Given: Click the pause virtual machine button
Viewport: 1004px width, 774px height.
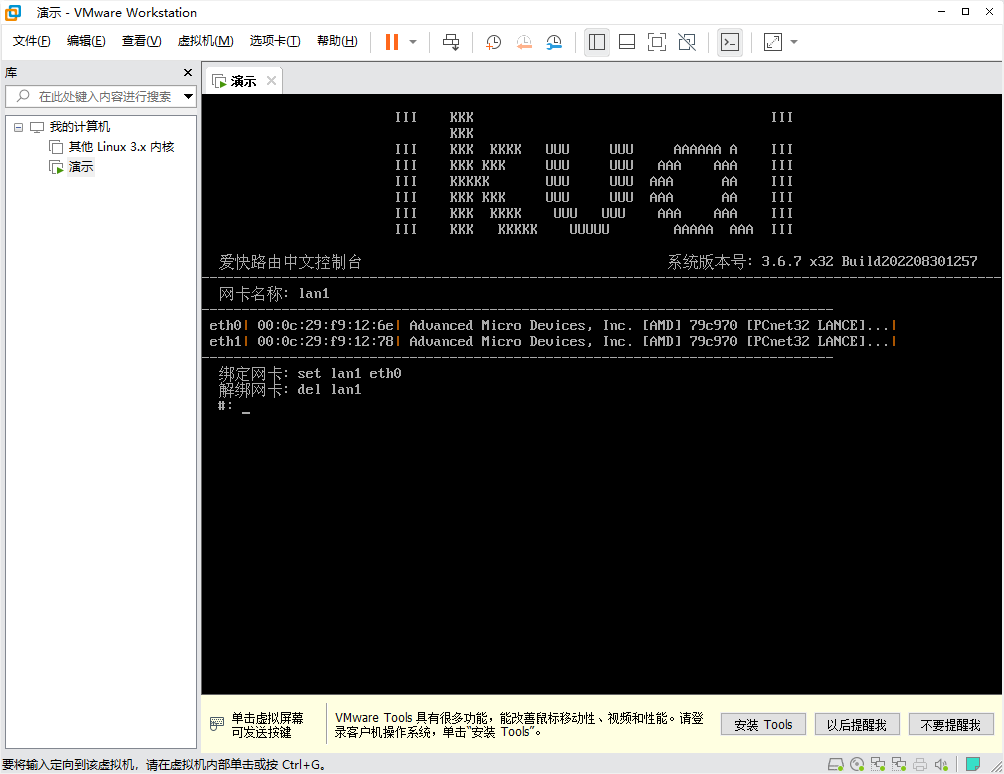Looking at the screenshot, I should point(392,42).
